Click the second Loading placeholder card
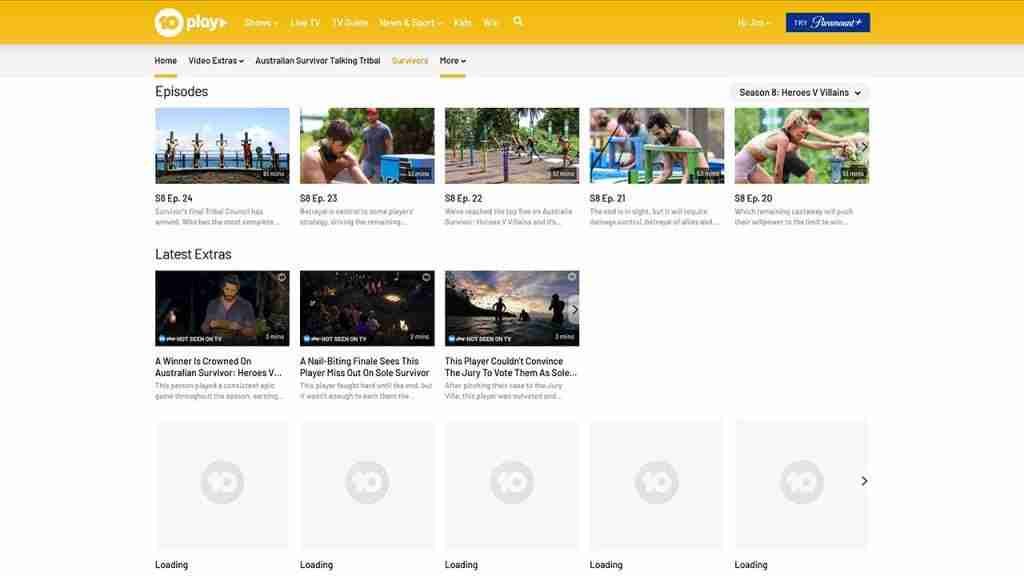 pos(367,484)
